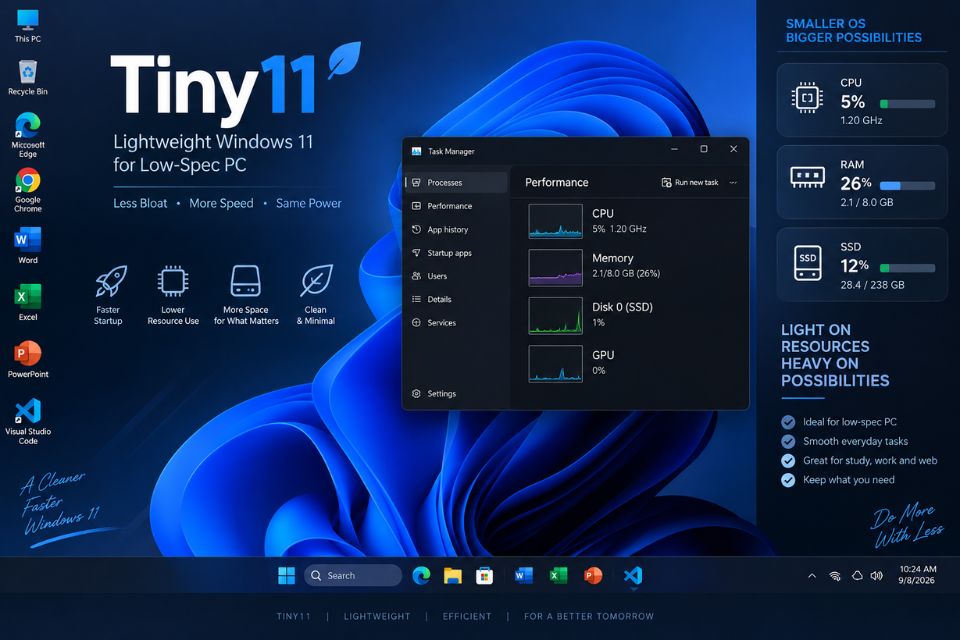This screenshot has height=640, width=960.
Task: Click the volume speaker tray icon
Action: [x=877, y=576]
